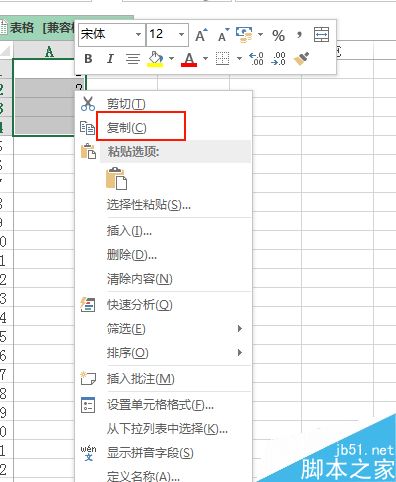Choose 插入(I)... menu entry
The height and width of the screenshot is (482, 396).
(129, 231)
